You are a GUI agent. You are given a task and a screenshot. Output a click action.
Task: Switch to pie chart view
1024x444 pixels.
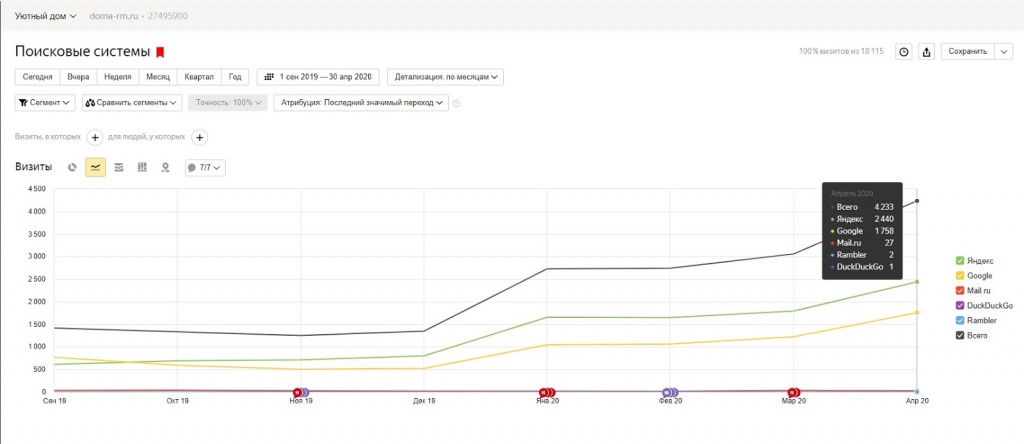pos(72,167)
